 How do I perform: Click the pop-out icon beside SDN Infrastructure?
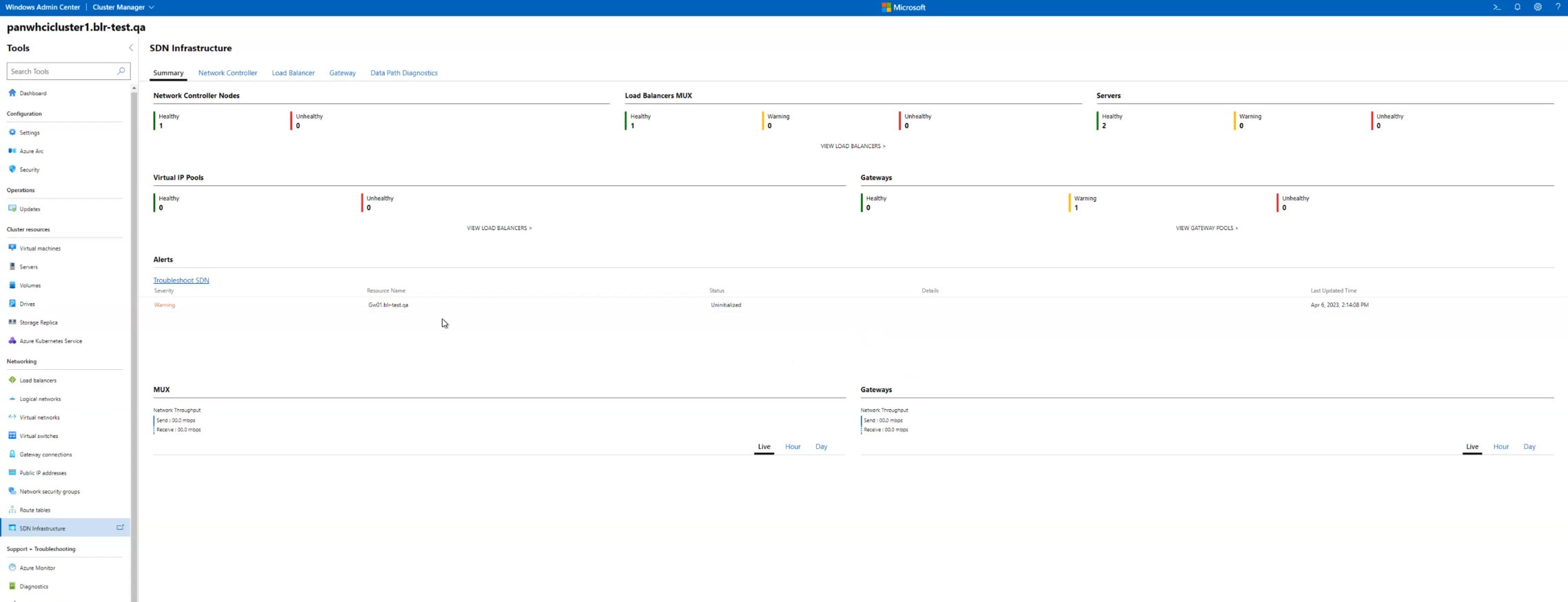tap(120, 528)
